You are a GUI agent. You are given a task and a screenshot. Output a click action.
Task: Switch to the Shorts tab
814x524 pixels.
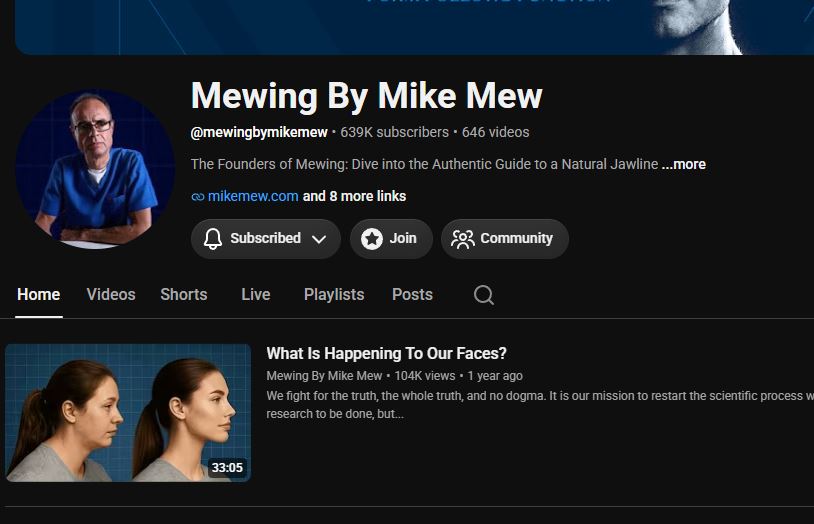[184, 294]
